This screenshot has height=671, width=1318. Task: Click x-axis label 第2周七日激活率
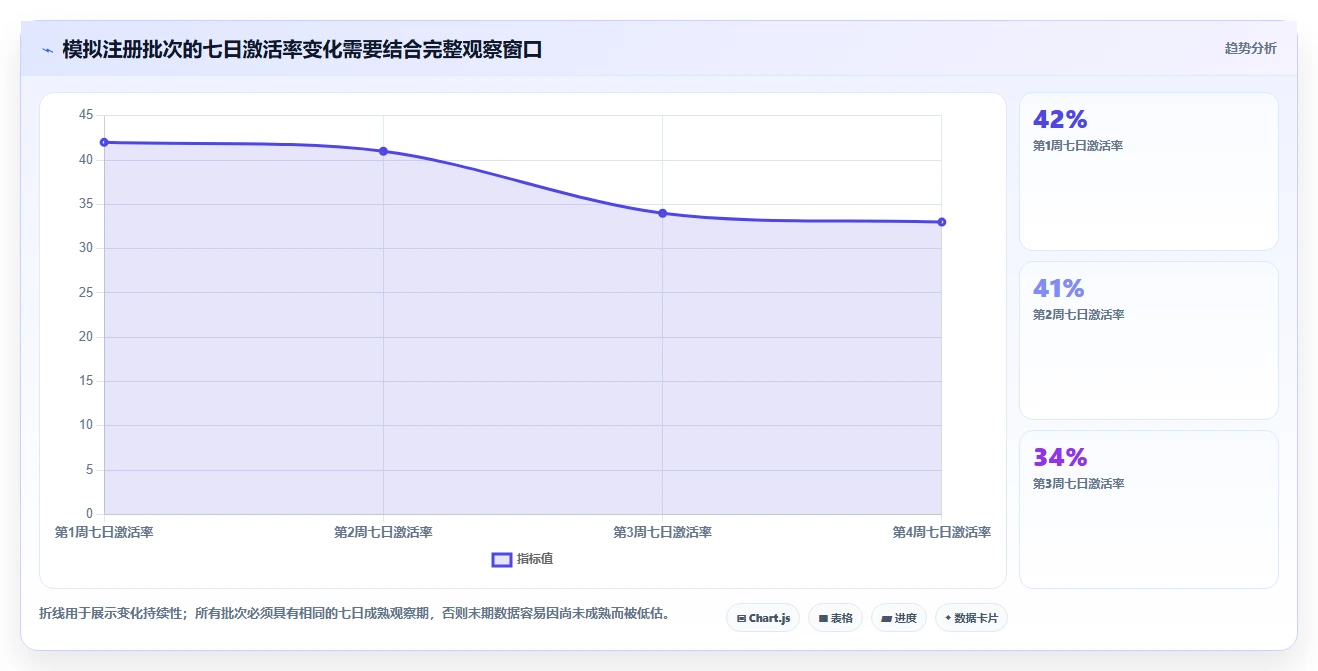(383, 533)
